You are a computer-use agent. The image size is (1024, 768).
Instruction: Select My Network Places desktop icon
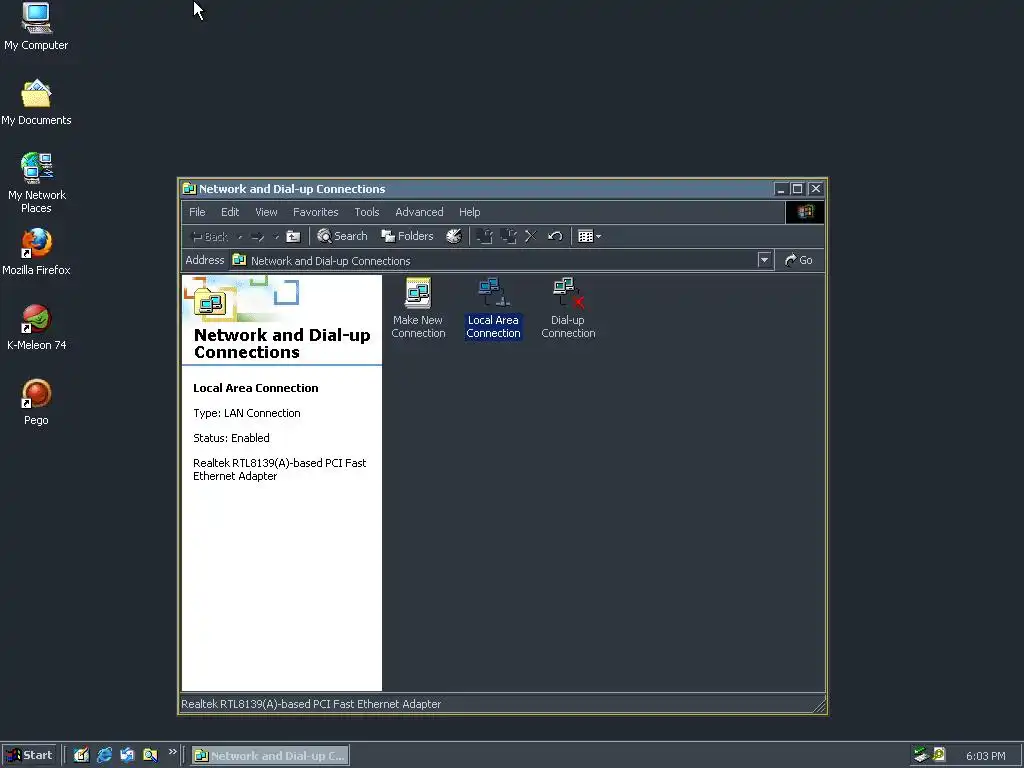pyautogui.click(x=37, y=183)
